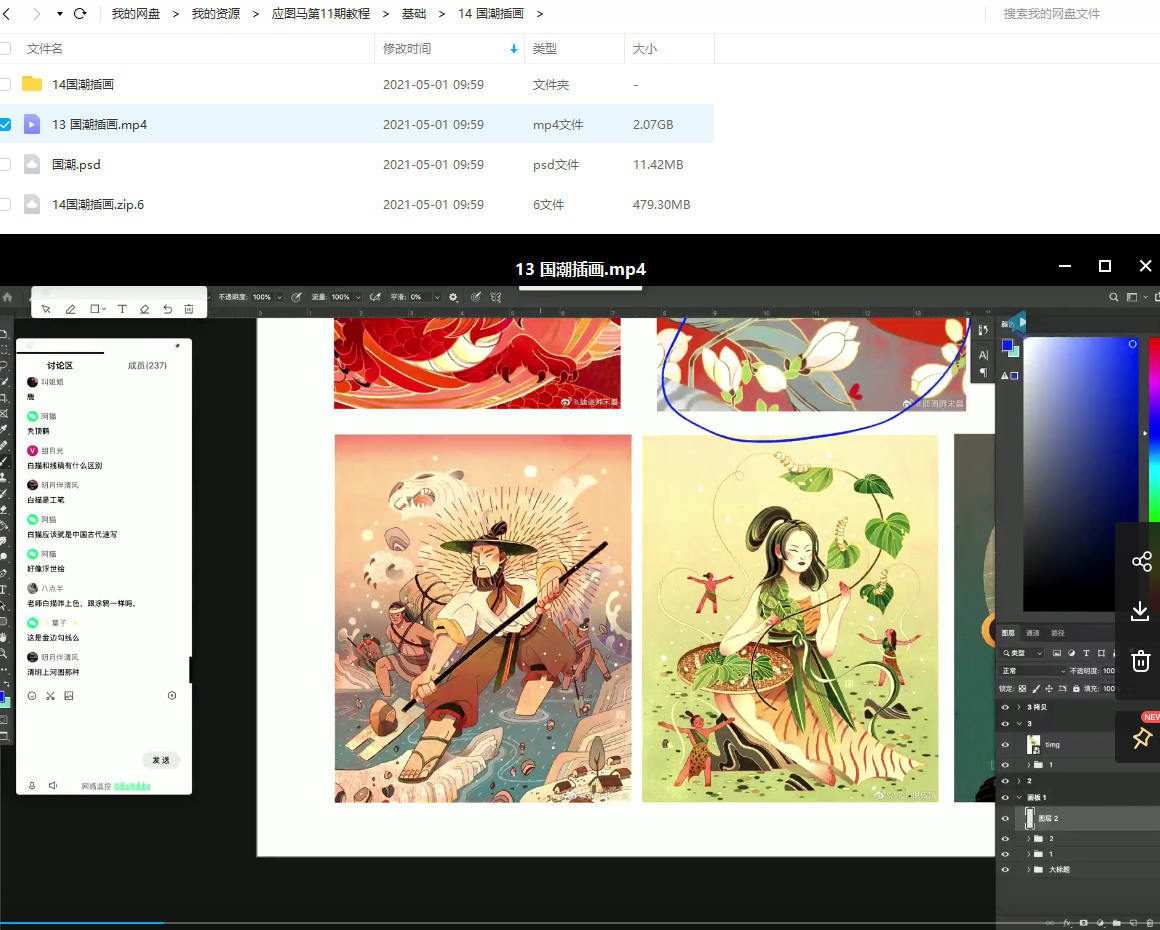1160x930 pixels.
Task: Open navigation history dropdown arrow
Action: coord(59,13)
